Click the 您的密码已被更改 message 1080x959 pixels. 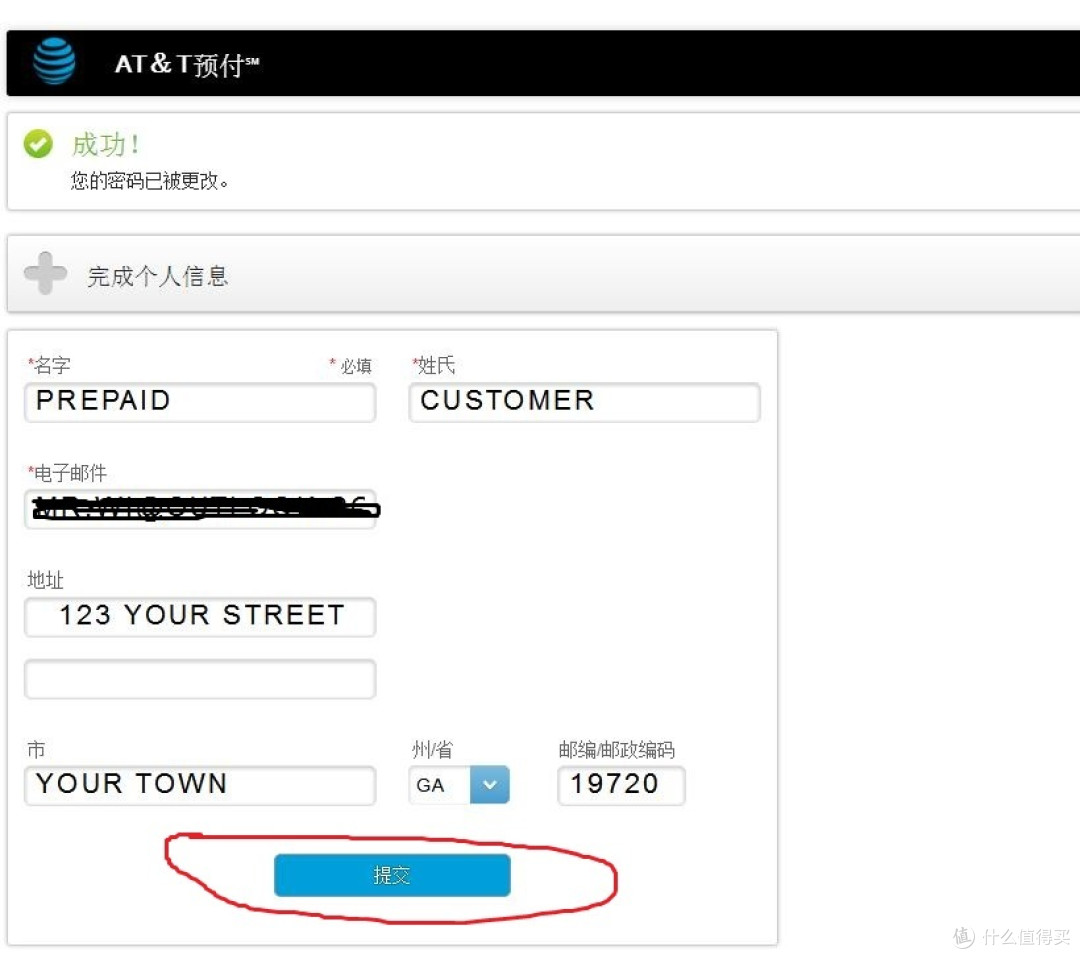click(x=149, y=181)
